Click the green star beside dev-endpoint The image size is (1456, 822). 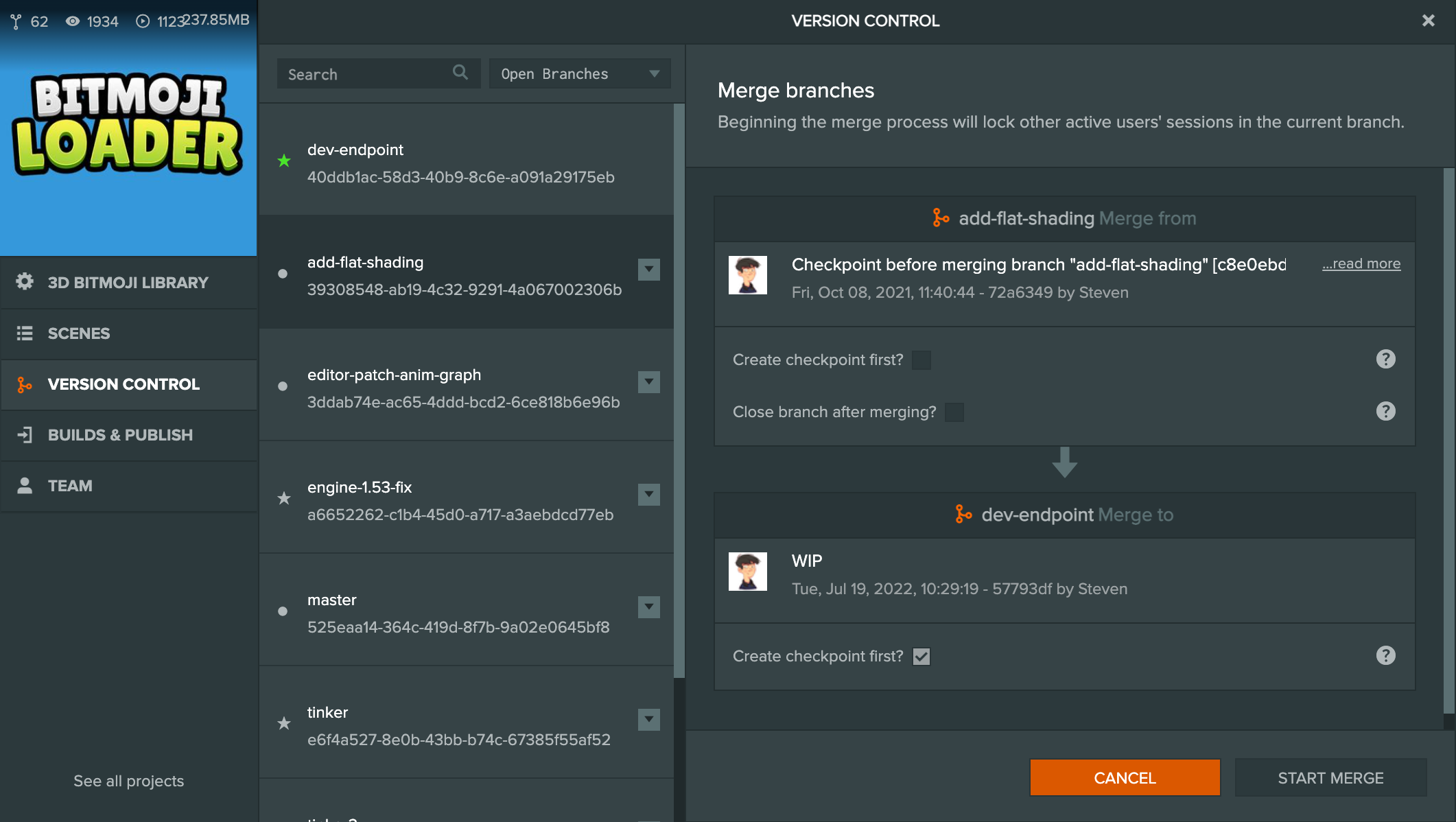[x=284, y=161]
